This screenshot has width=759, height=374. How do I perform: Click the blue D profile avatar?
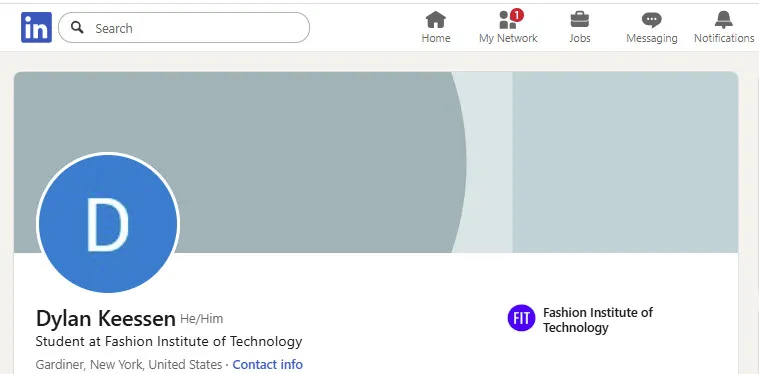coord(107,223)
